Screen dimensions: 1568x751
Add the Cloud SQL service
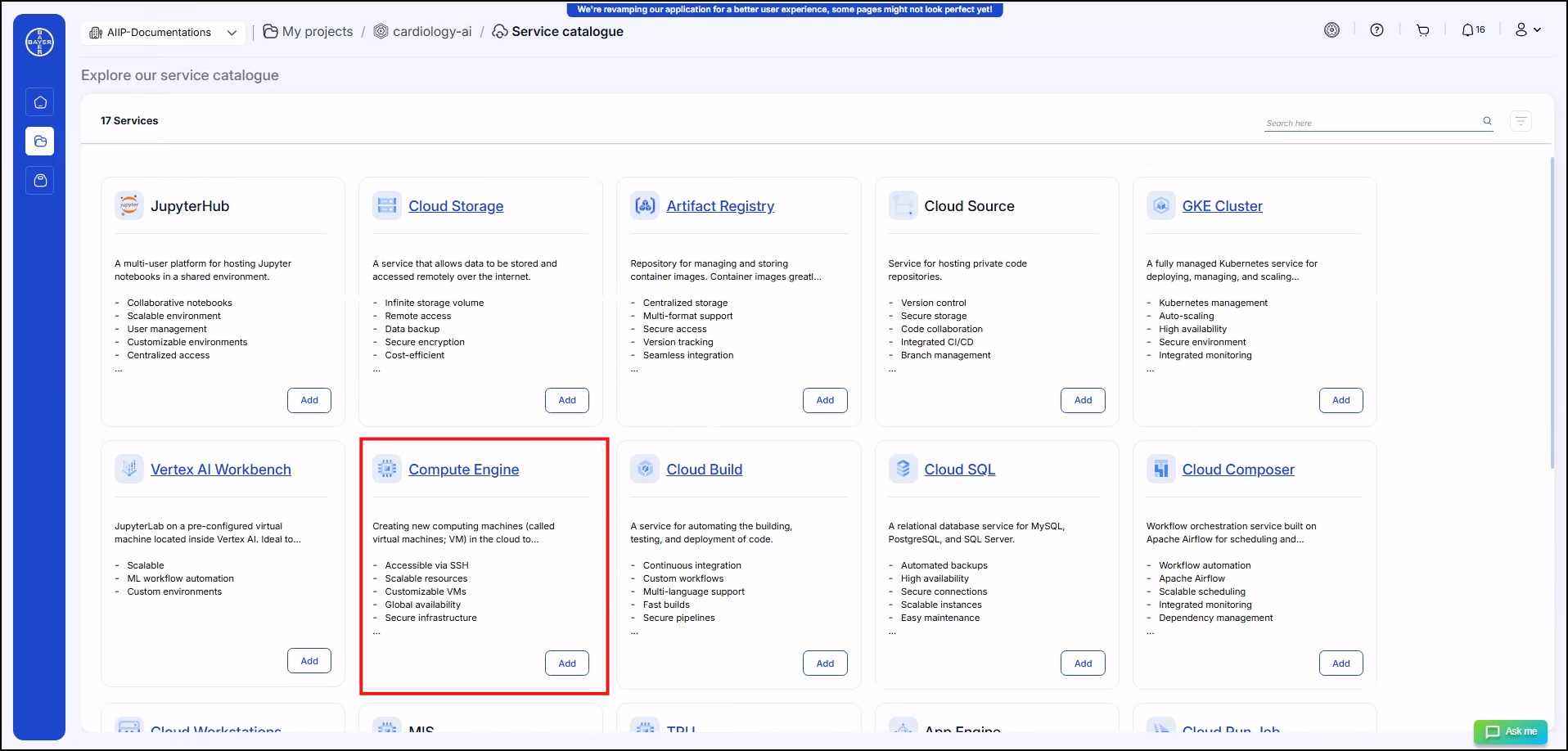tap(1083, 663)
